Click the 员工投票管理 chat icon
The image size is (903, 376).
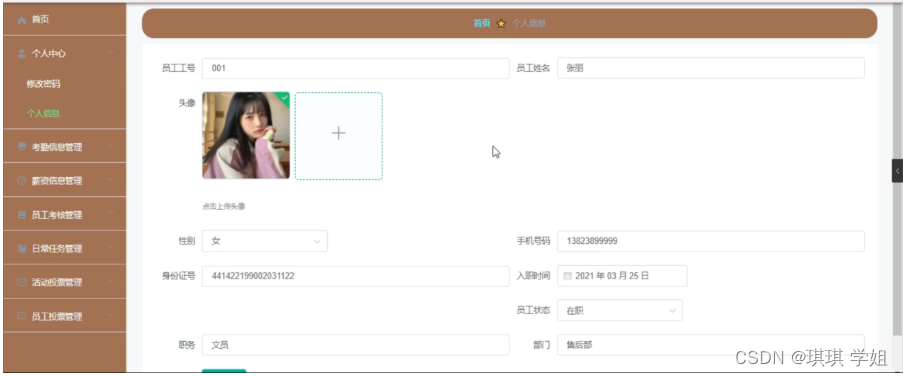point(22,316)
